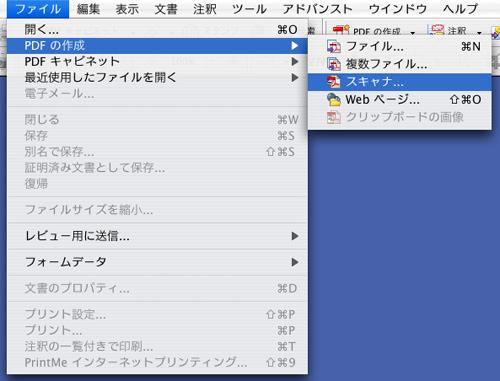Screen dimensions: 500x381
Task: Click the ファイル... create PDF icon
Action: (334, 47)
